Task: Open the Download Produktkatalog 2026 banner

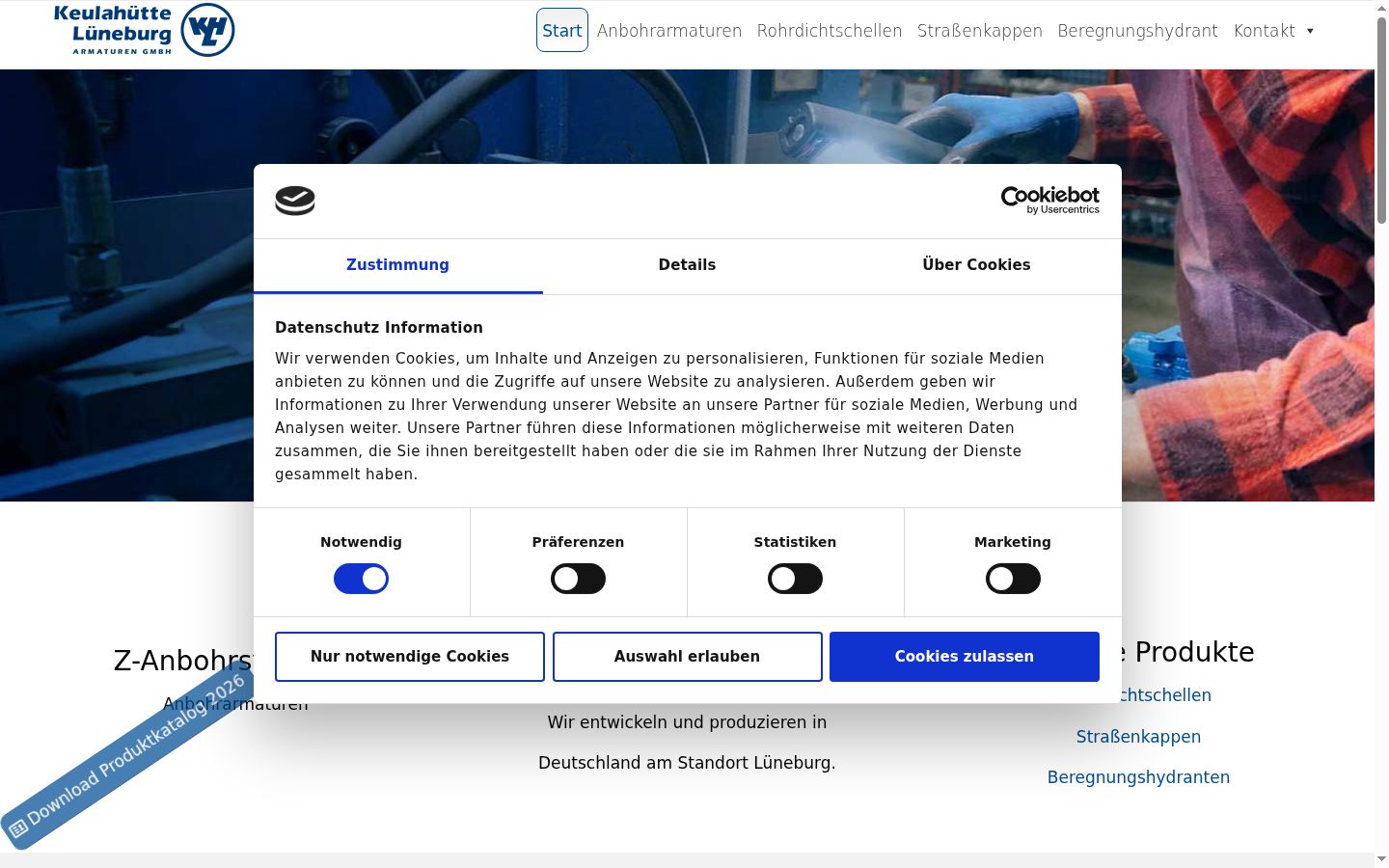Action: [128, 755]
